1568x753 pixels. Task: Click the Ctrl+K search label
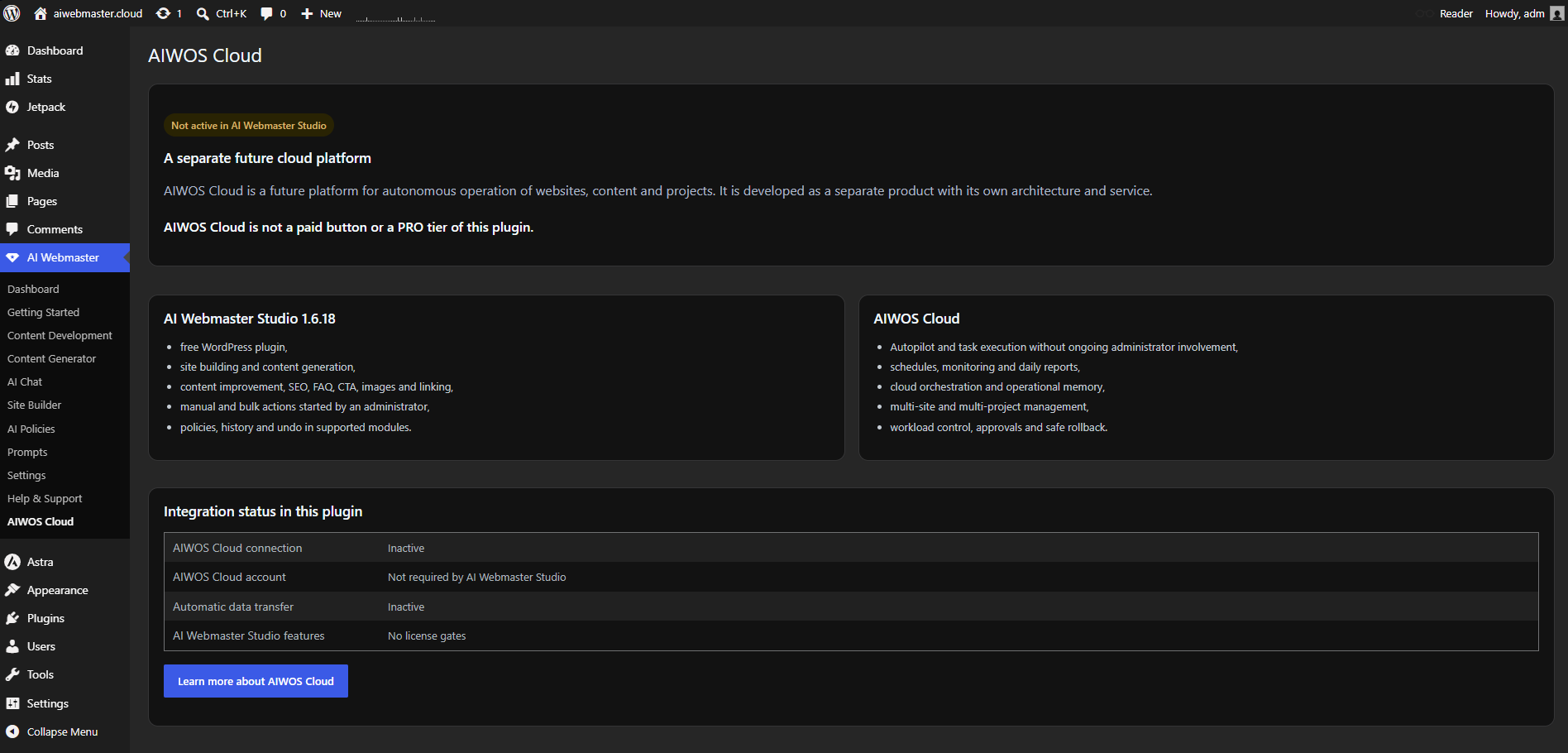(x=231, y=13)
